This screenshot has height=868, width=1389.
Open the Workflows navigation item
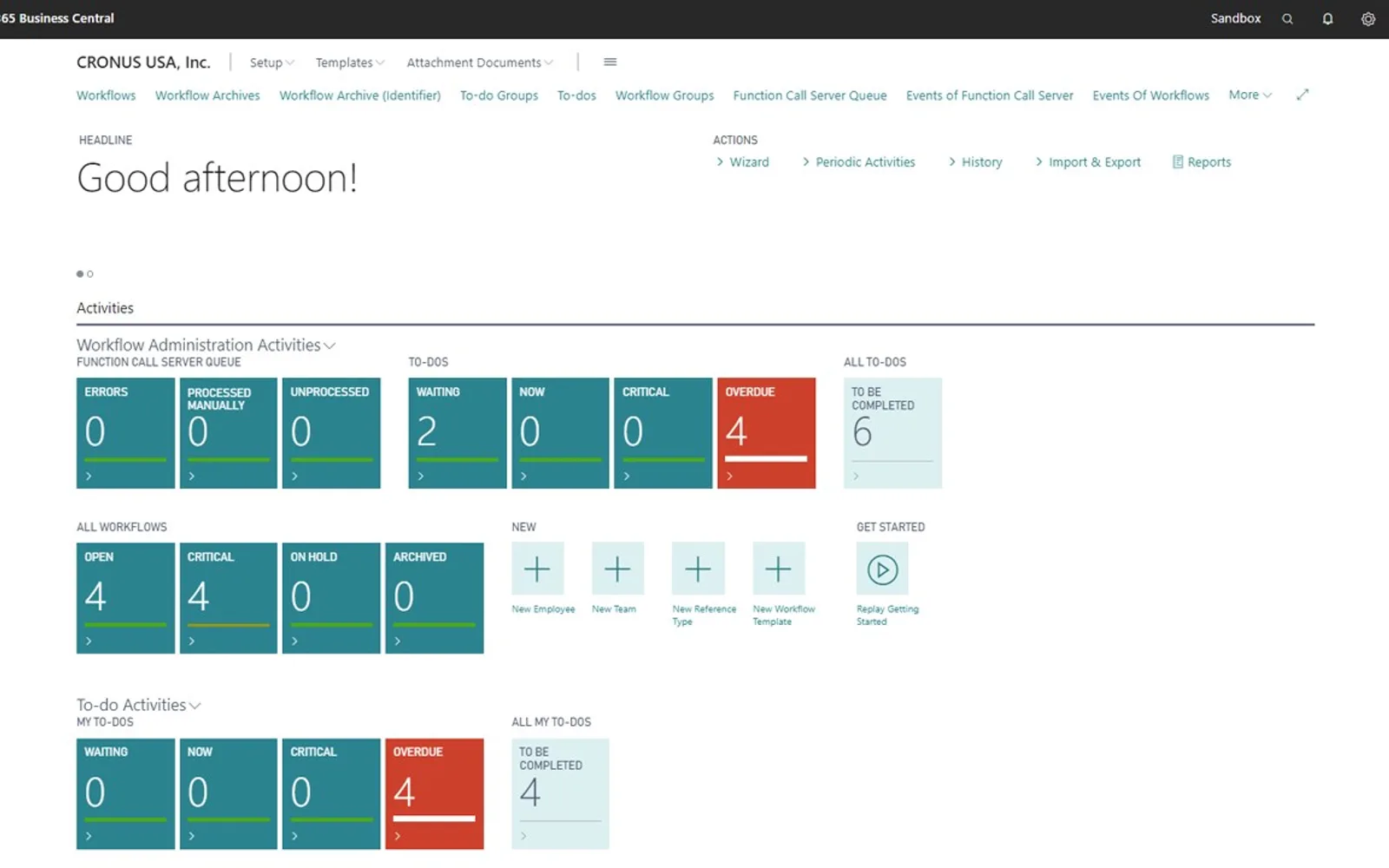click(x=106, y=95)
